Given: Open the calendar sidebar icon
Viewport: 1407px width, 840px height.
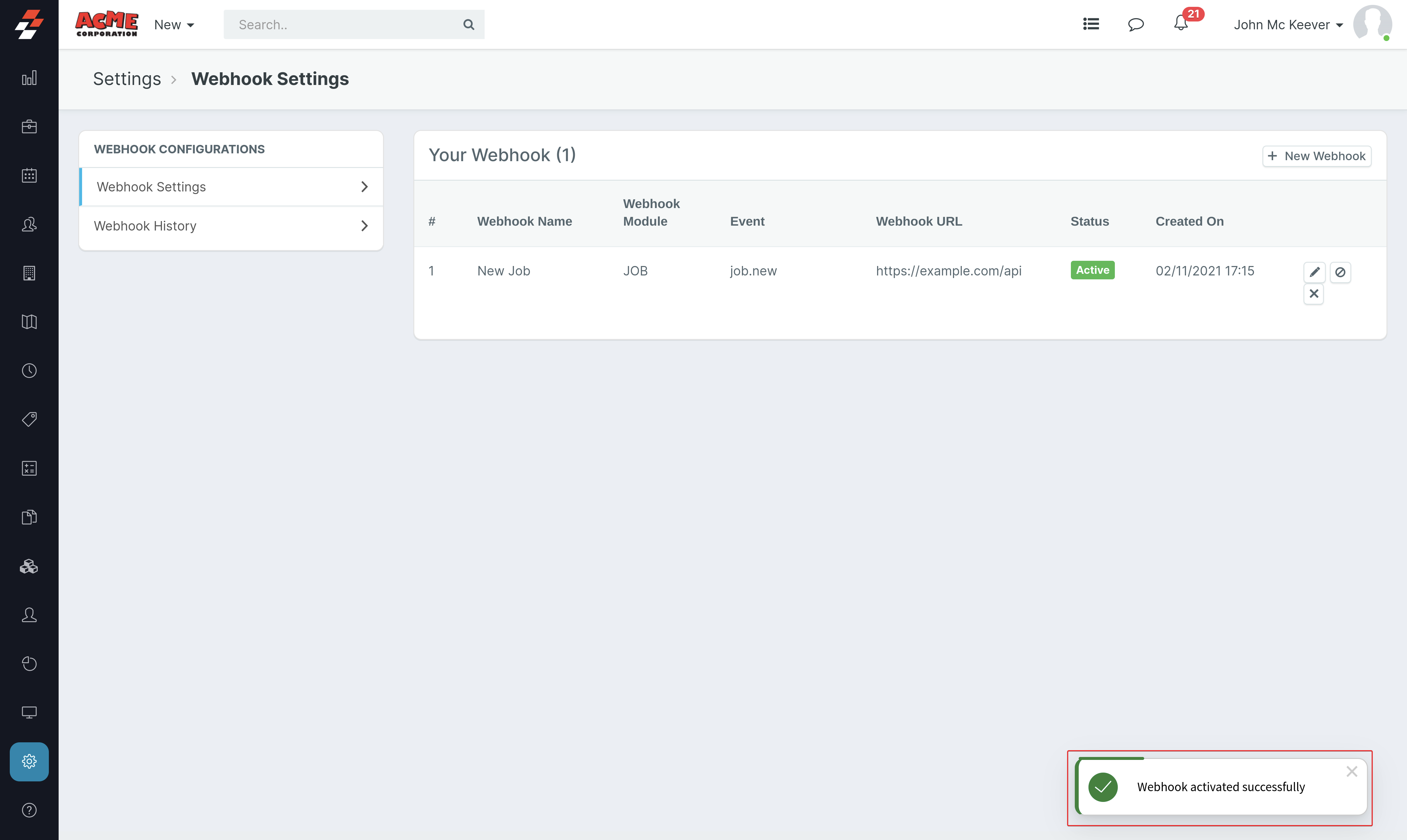Looking at the screenshot, I should tap(29, 175).
